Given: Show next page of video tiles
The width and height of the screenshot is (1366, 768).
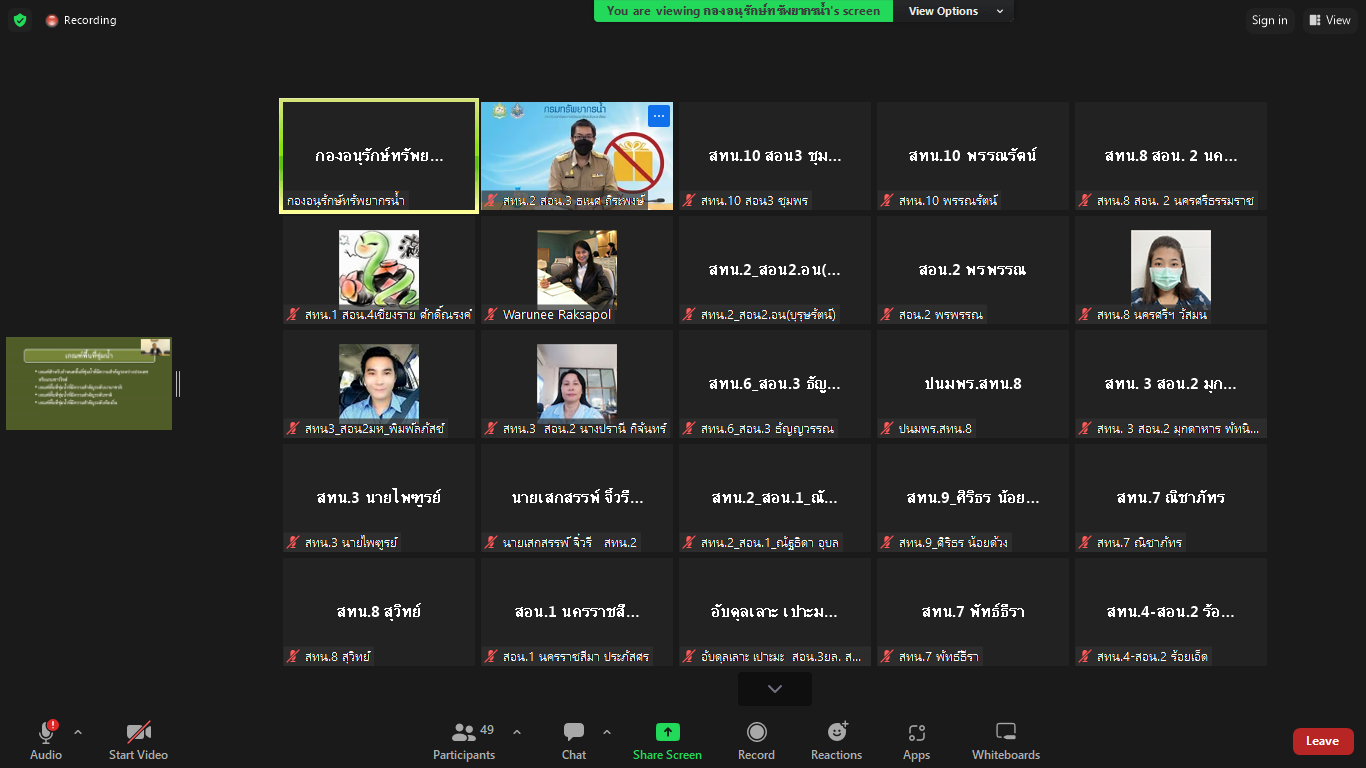Looking at the screenshot, I should click(775, 689).
